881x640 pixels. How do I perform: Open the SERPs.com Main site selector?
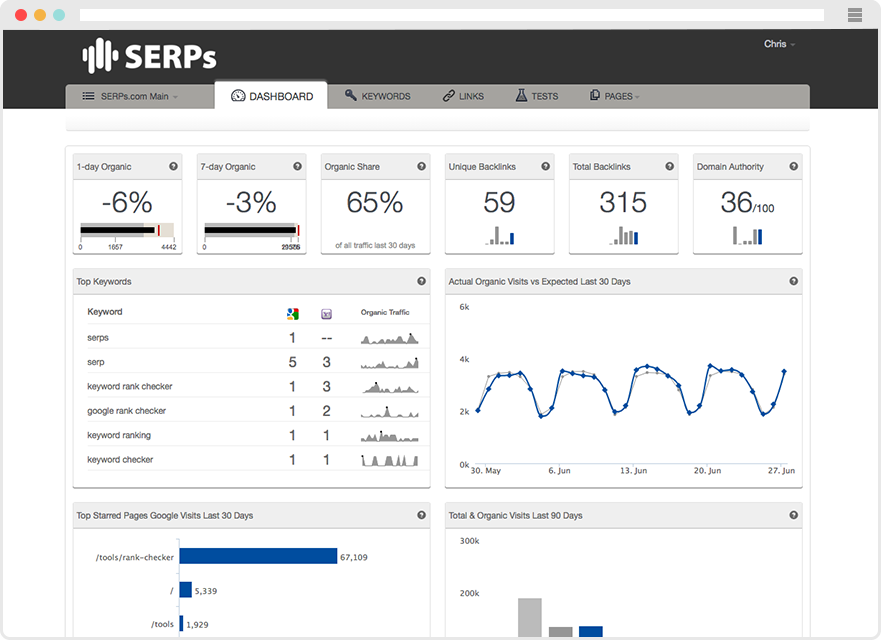point(130,96)
